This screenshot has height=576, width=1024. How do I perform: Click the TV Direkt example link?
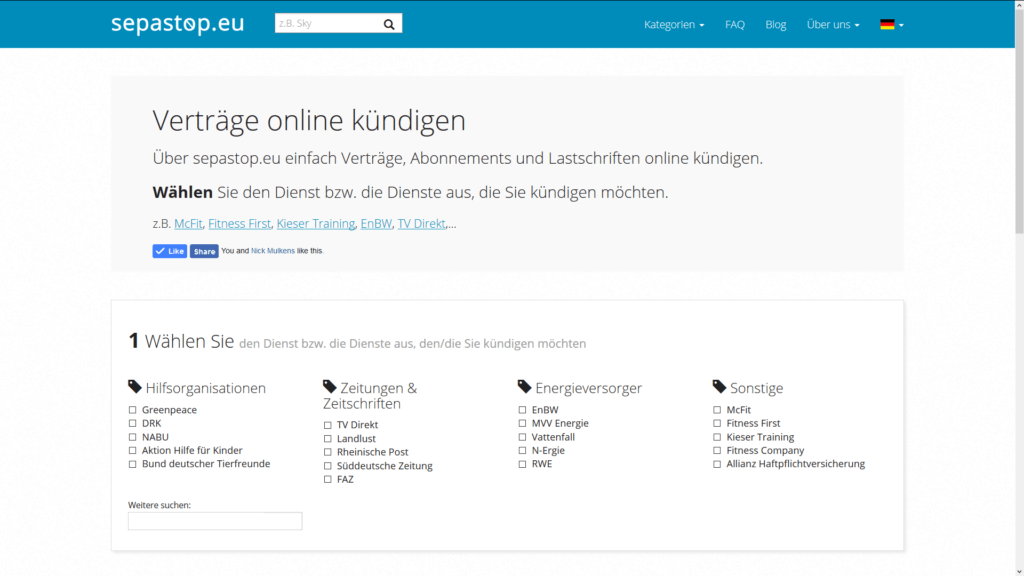coord(421,223)
